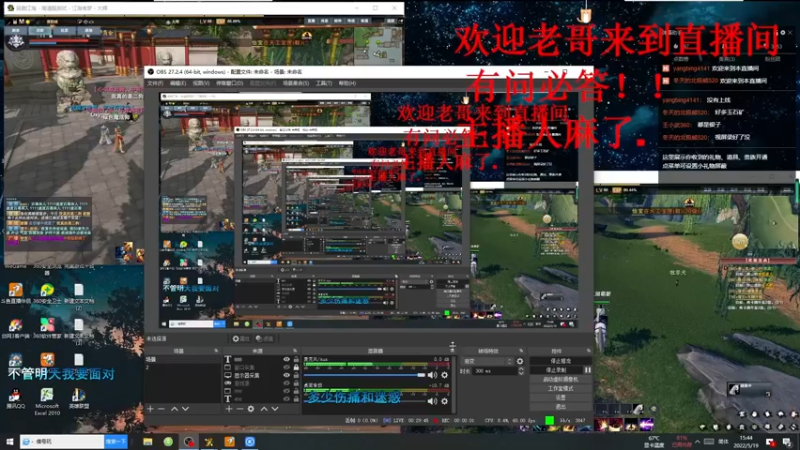Click 停止录制 to stop recording
800x450 pixels.
(556, 370)
